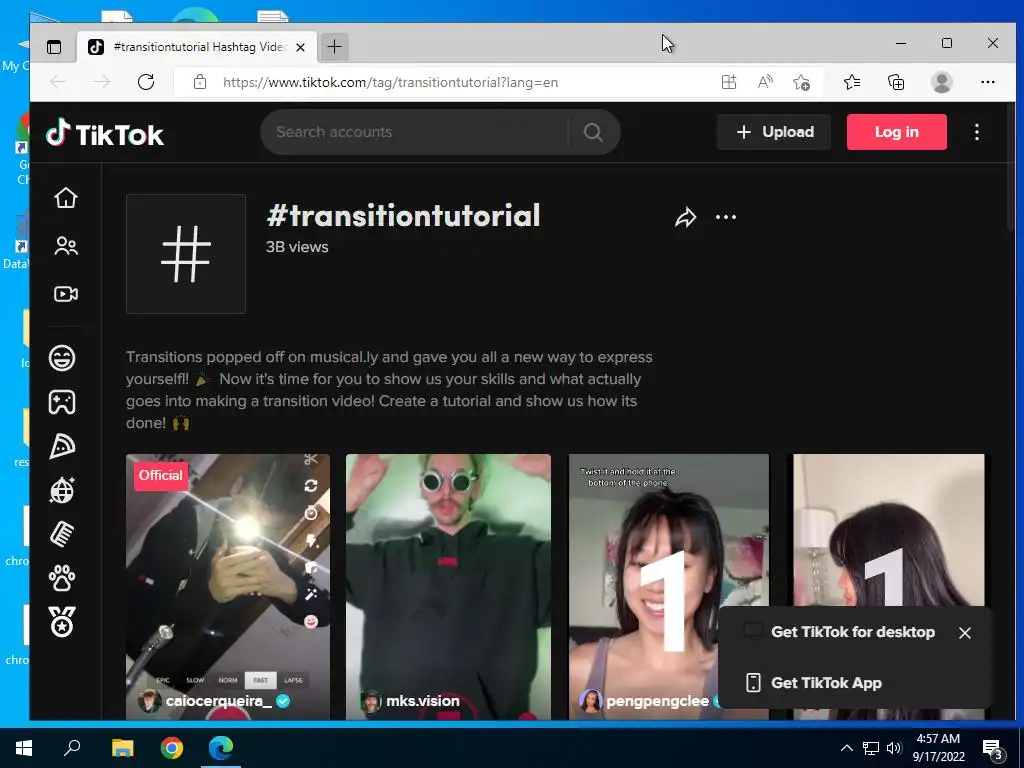Open the Following people icon in sidebar

click(66, 246)
